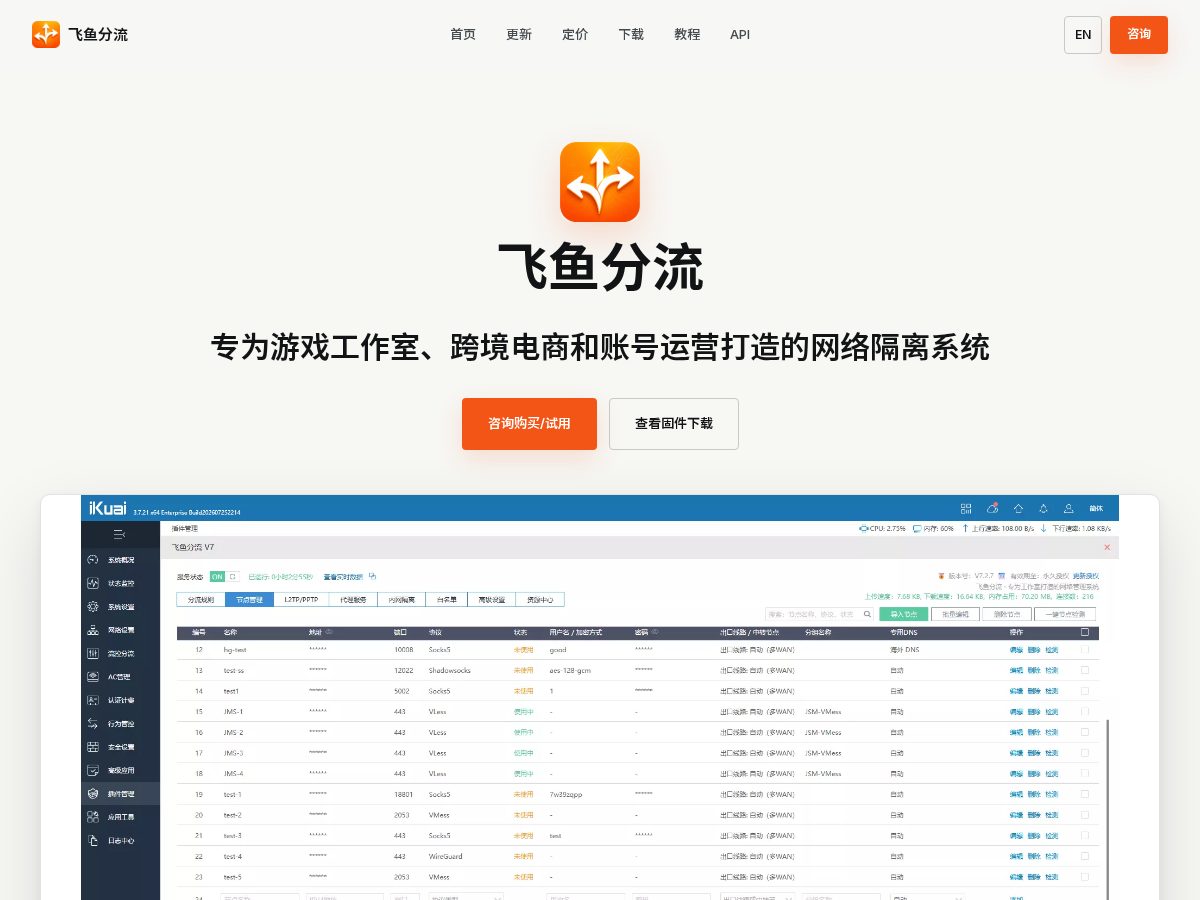Click the 咨询购买/试用 button
Image resolution: width=1200 pixels, height=900 pixels.
click(529, 424)
